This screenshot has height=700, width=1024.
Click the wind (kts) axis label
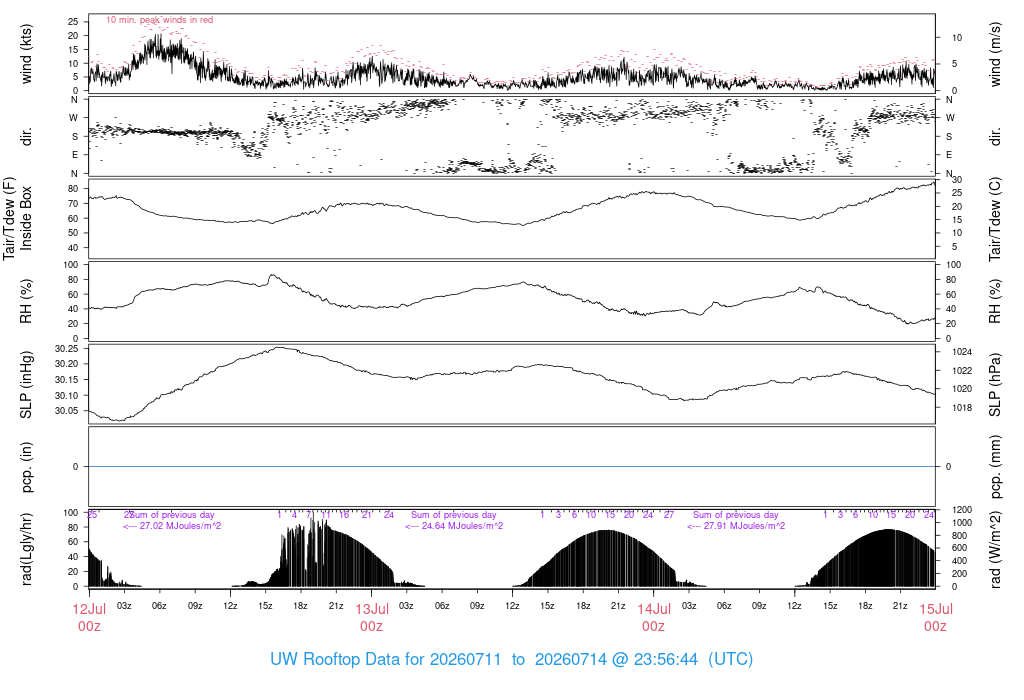[x=26, y=54]
